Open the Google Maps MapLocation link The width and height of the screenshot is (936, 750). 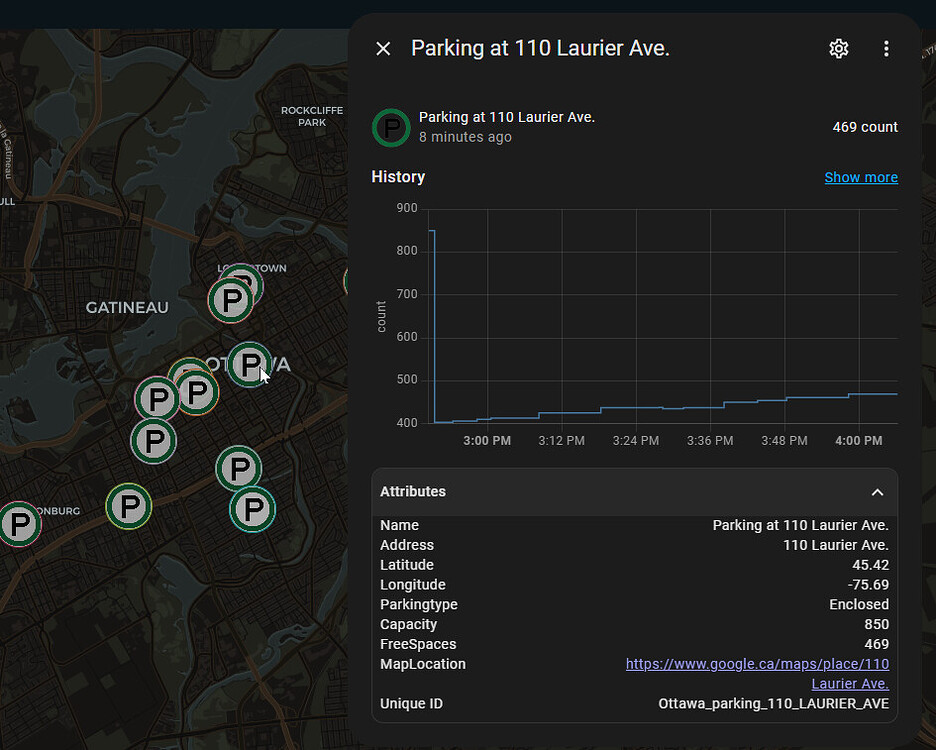click(757, 664)
